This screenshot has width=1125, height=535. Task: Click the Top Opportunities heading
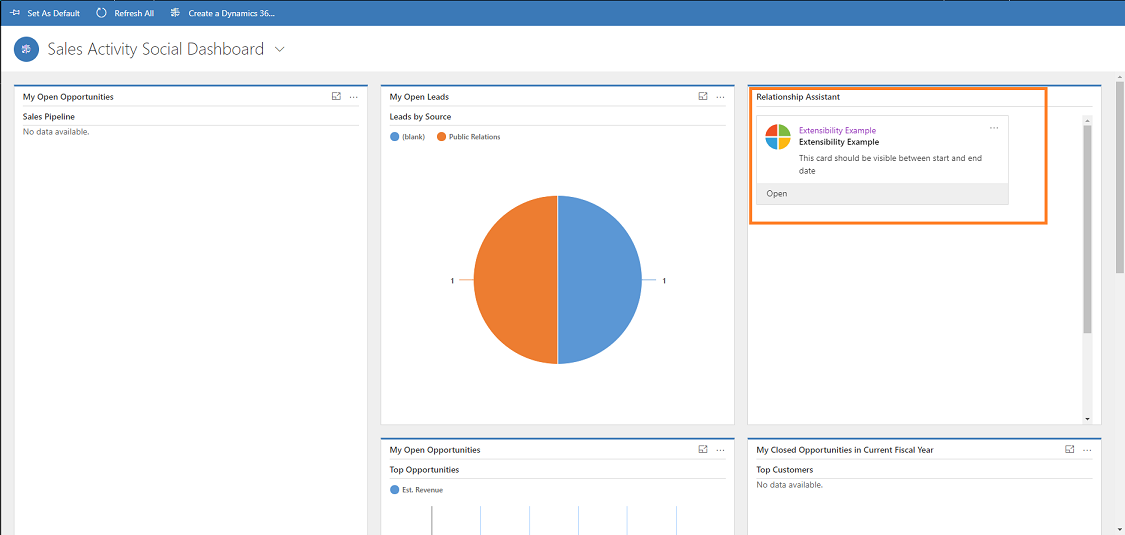click(424, 470)
